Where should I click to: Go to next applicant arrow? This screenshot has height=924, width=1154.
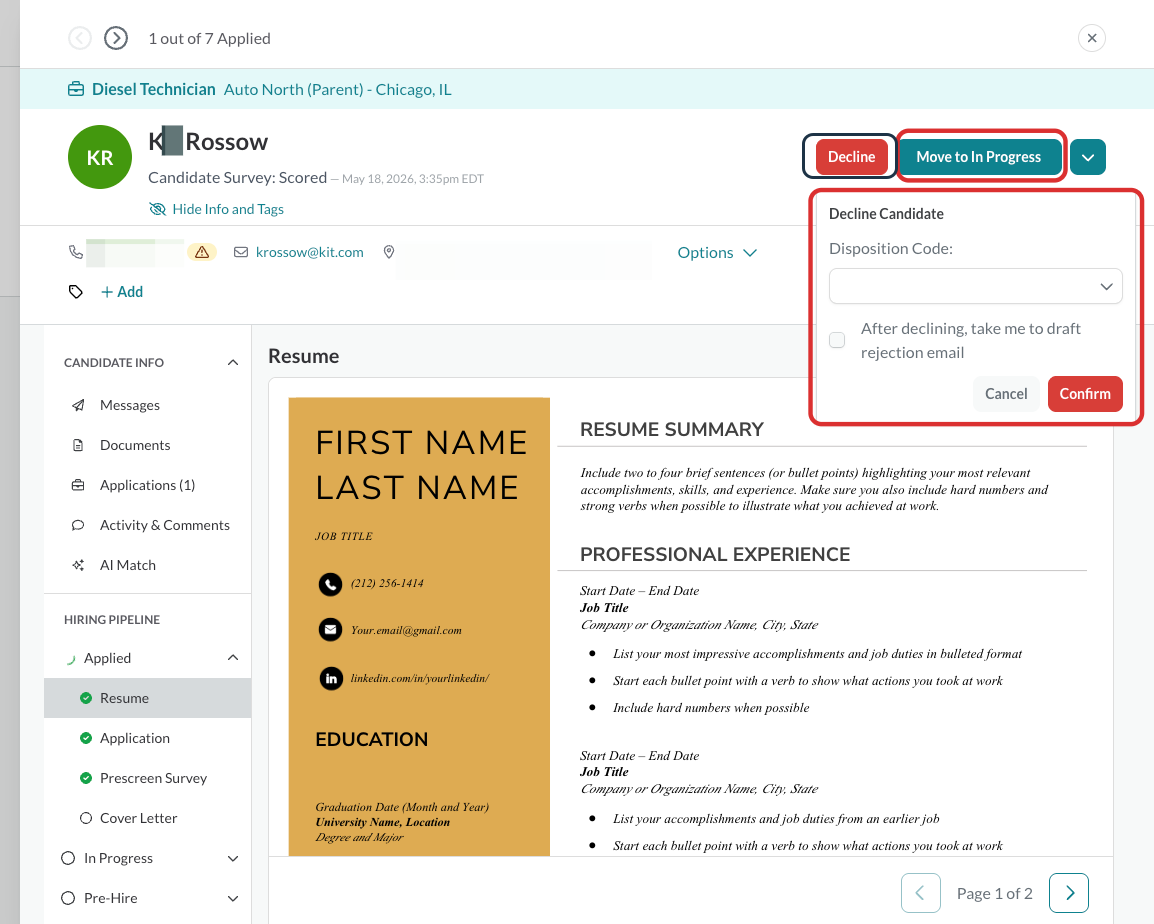pos(116,38)
